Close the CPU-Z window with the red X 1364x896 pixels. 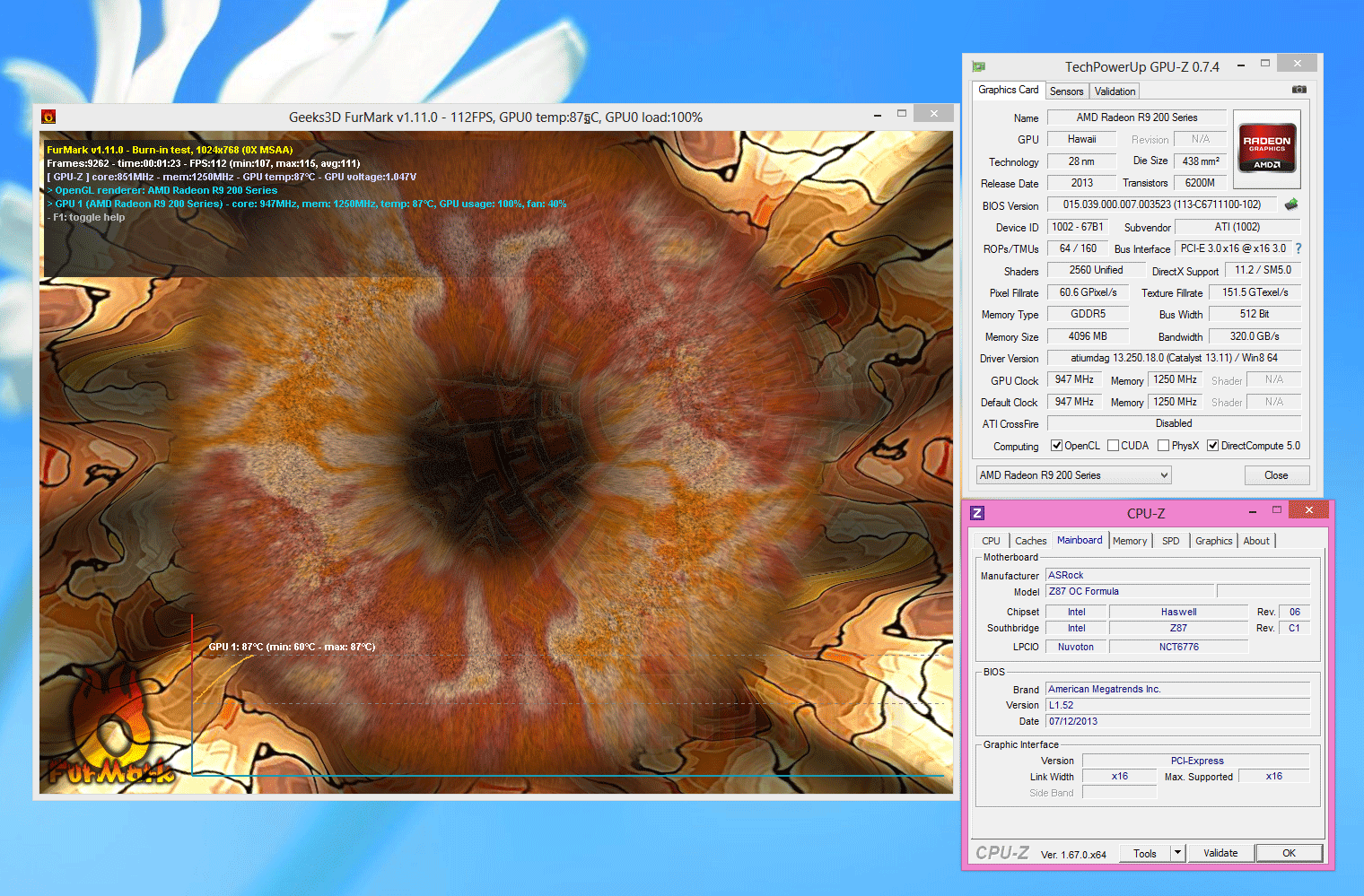click(x=1309, y=510)
